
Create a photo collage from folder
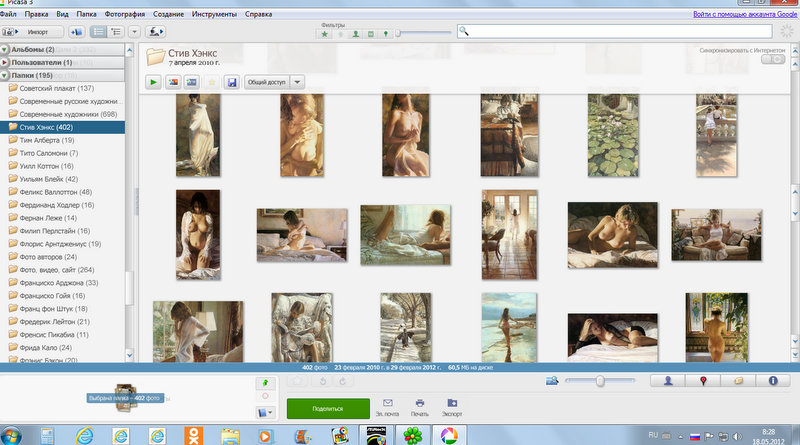pos(173,82)
